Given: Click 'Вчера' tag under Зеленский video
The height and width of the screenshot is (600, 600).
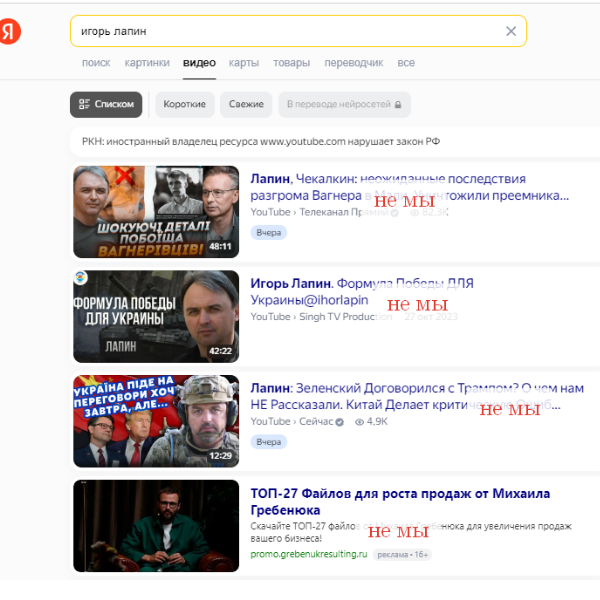Looking at the screenshot, I should coord(269,442).
